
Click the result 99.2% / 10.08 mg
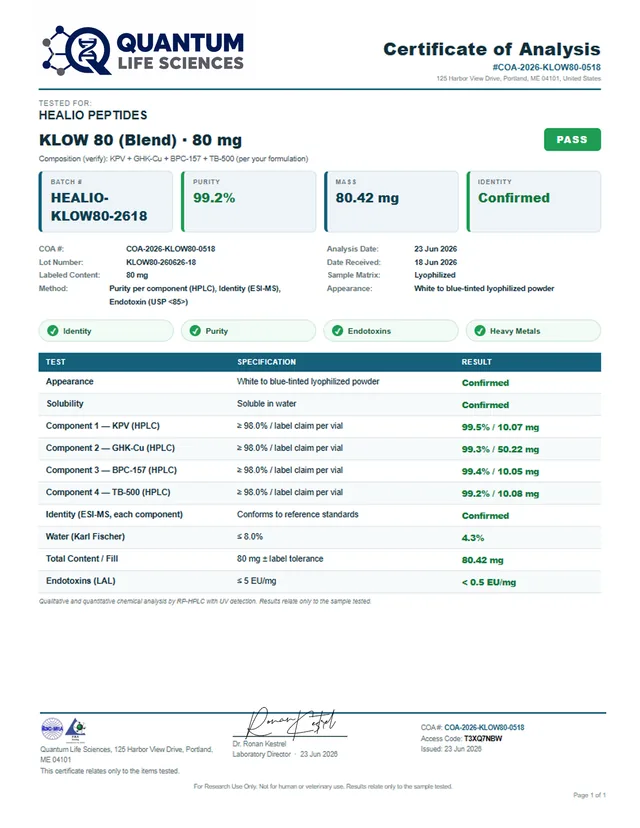500,494
